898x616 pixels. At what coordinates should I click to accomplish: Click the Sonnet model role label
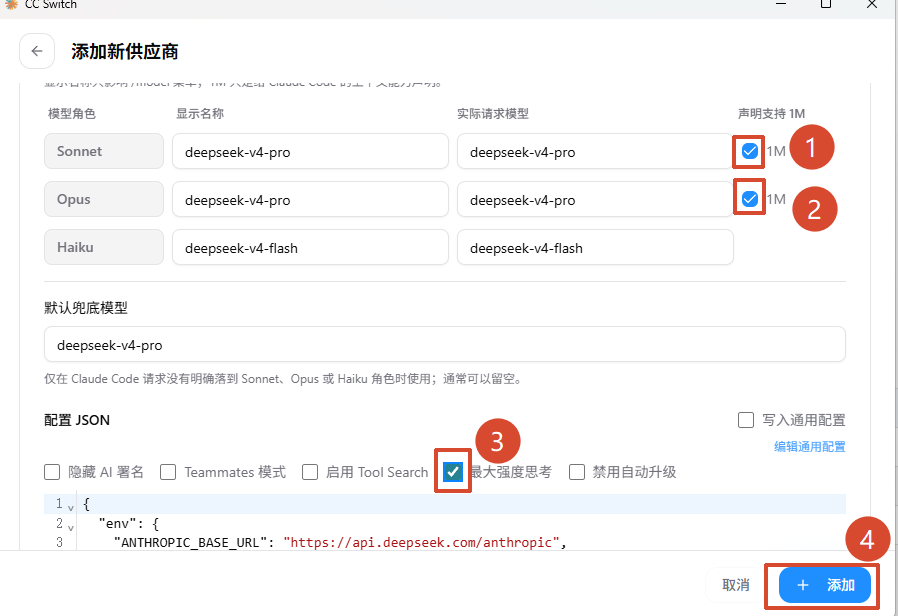104,152
